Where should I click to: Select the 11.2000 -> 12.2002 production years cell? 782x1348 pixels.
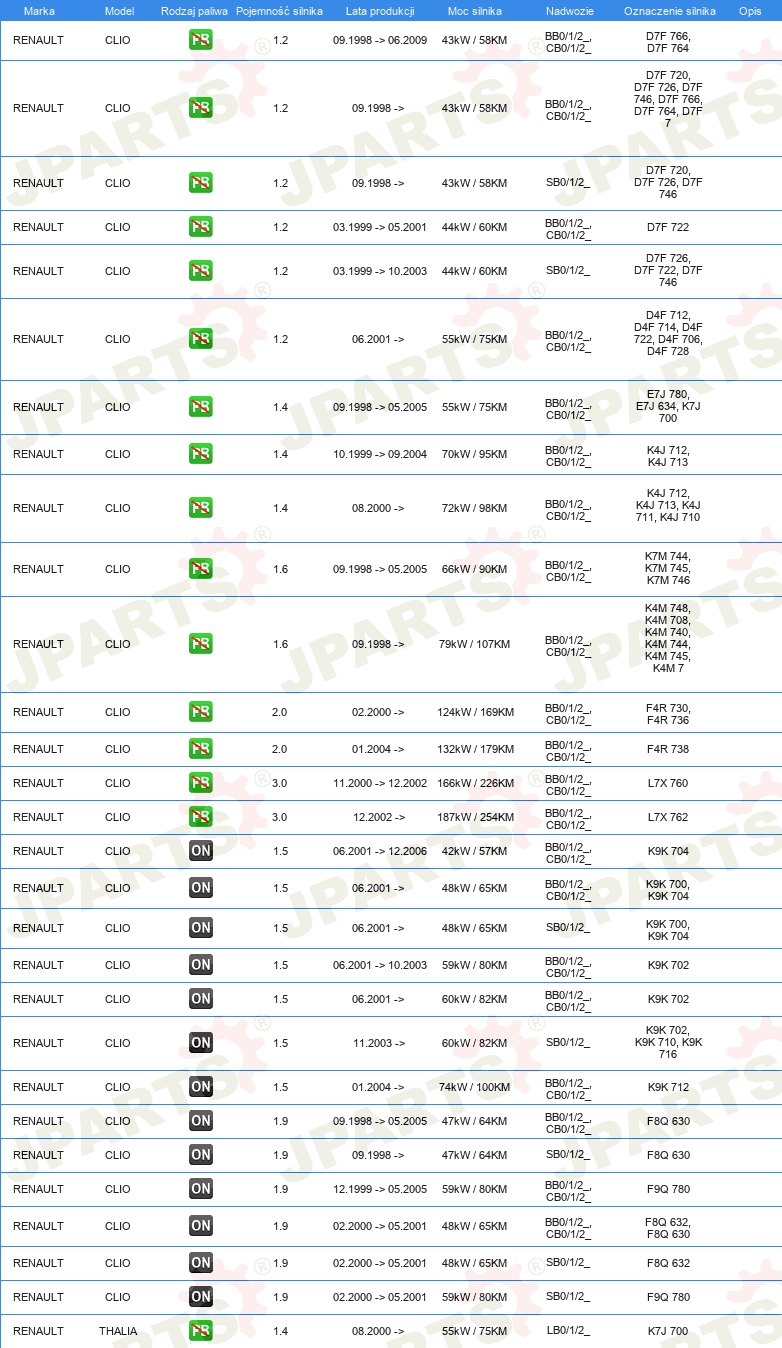tap(380, 783)
